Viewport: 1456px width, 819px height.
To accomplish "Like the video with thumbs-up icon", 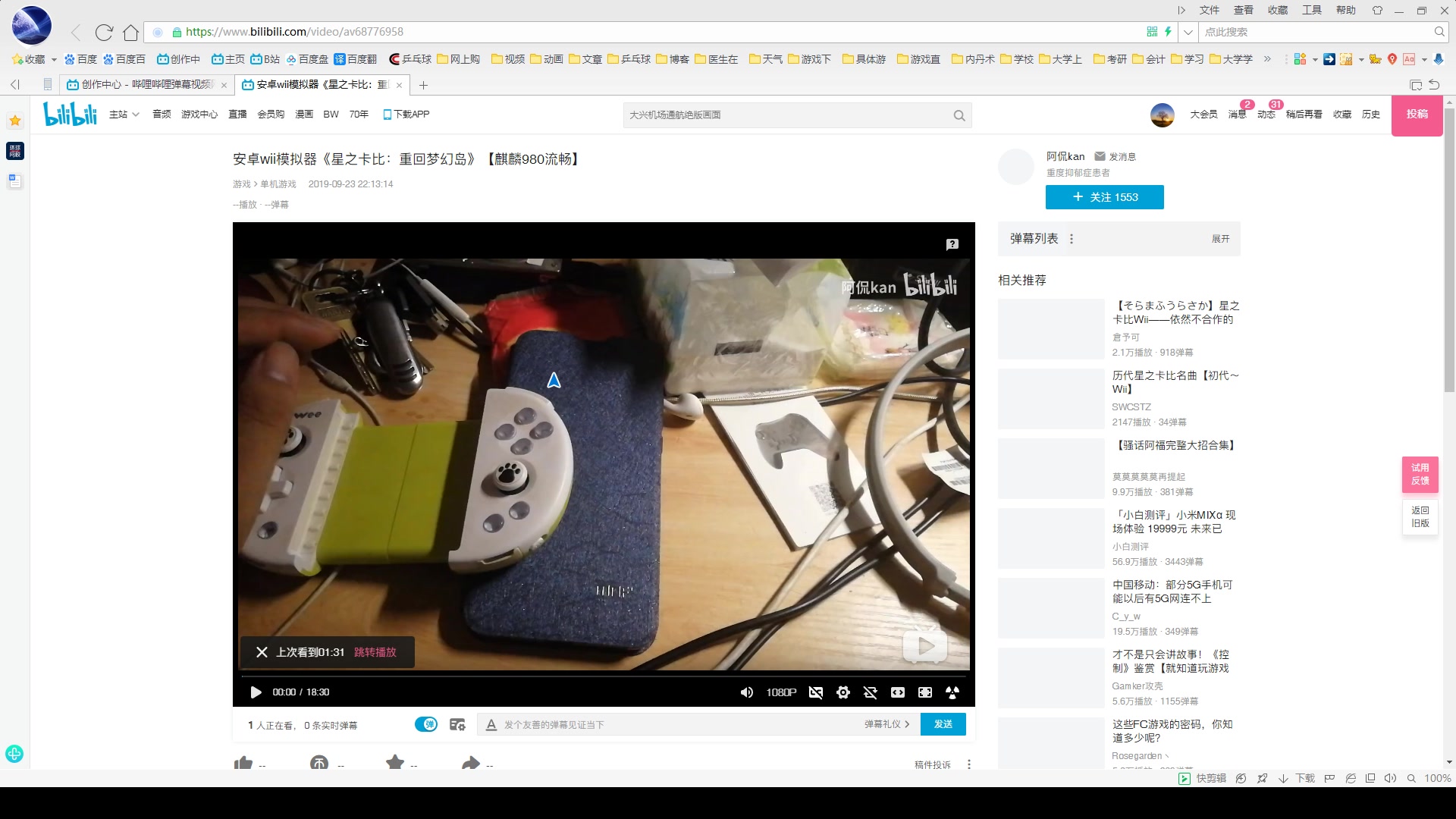I will tap(243, 762).
